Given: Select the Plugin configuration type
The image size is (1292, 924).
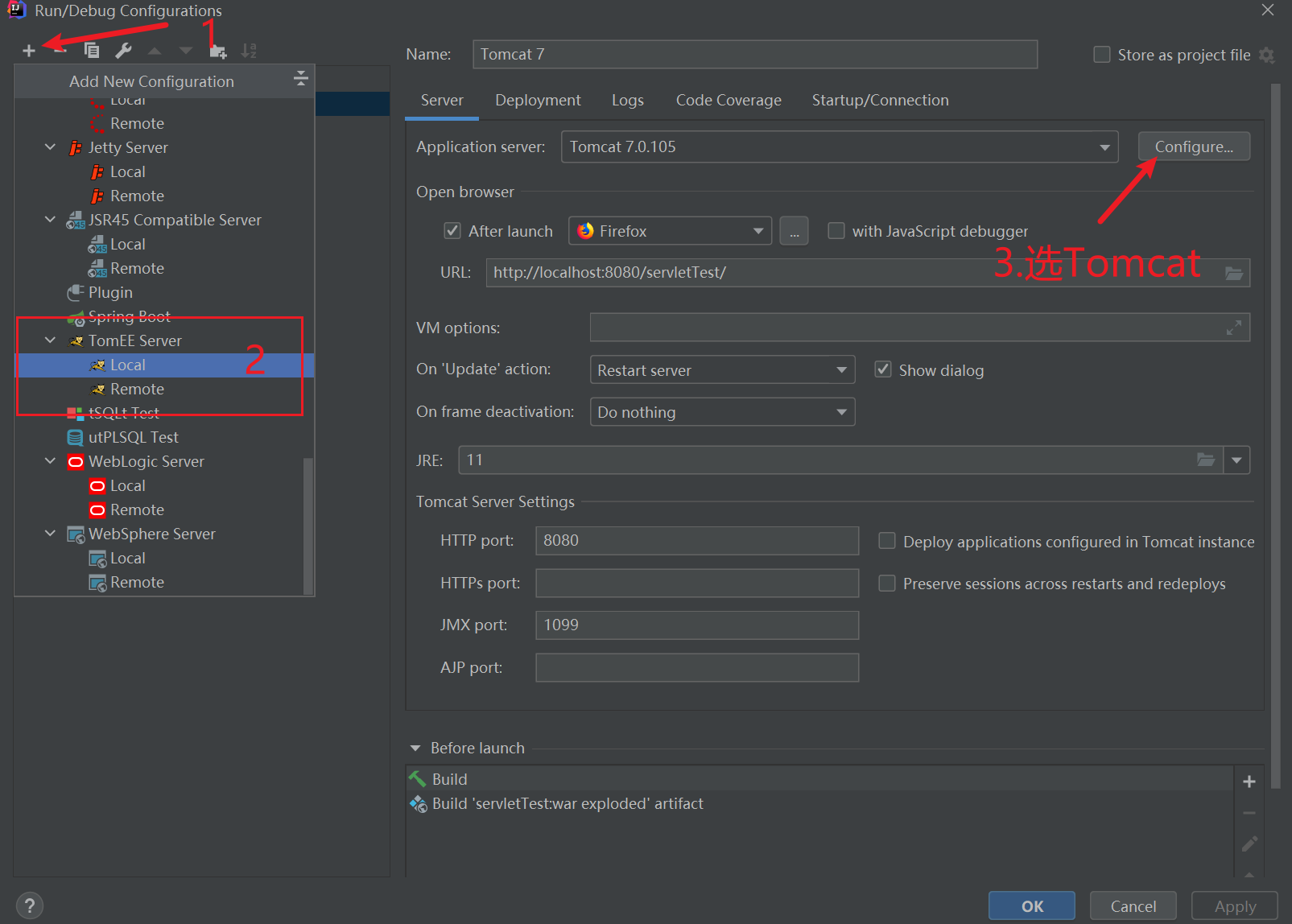Looking at the screenshot, I should coord(110,292).
